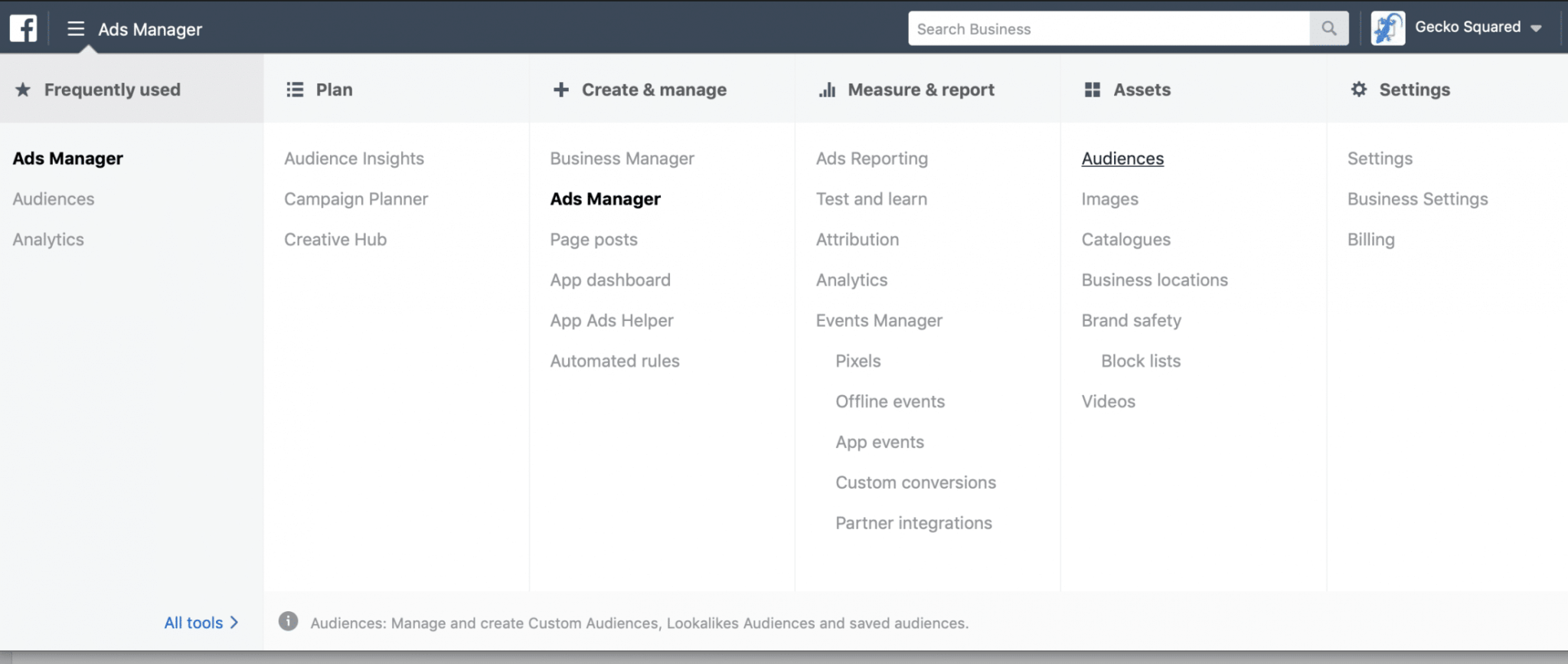Open the Gecko Squared account dropdown arrow

1536,28
